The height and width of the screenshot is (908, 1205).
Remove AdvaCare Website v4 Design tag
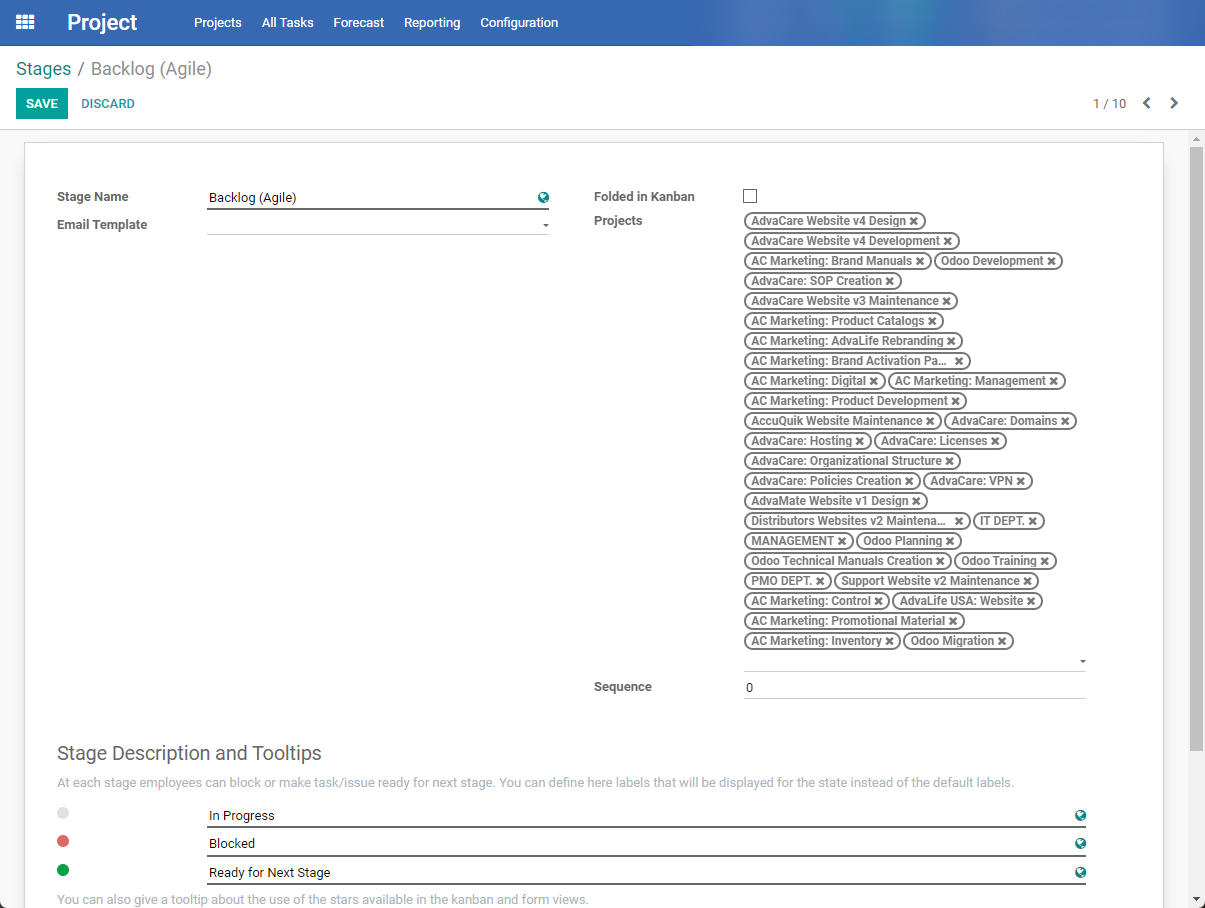[914, 221]
